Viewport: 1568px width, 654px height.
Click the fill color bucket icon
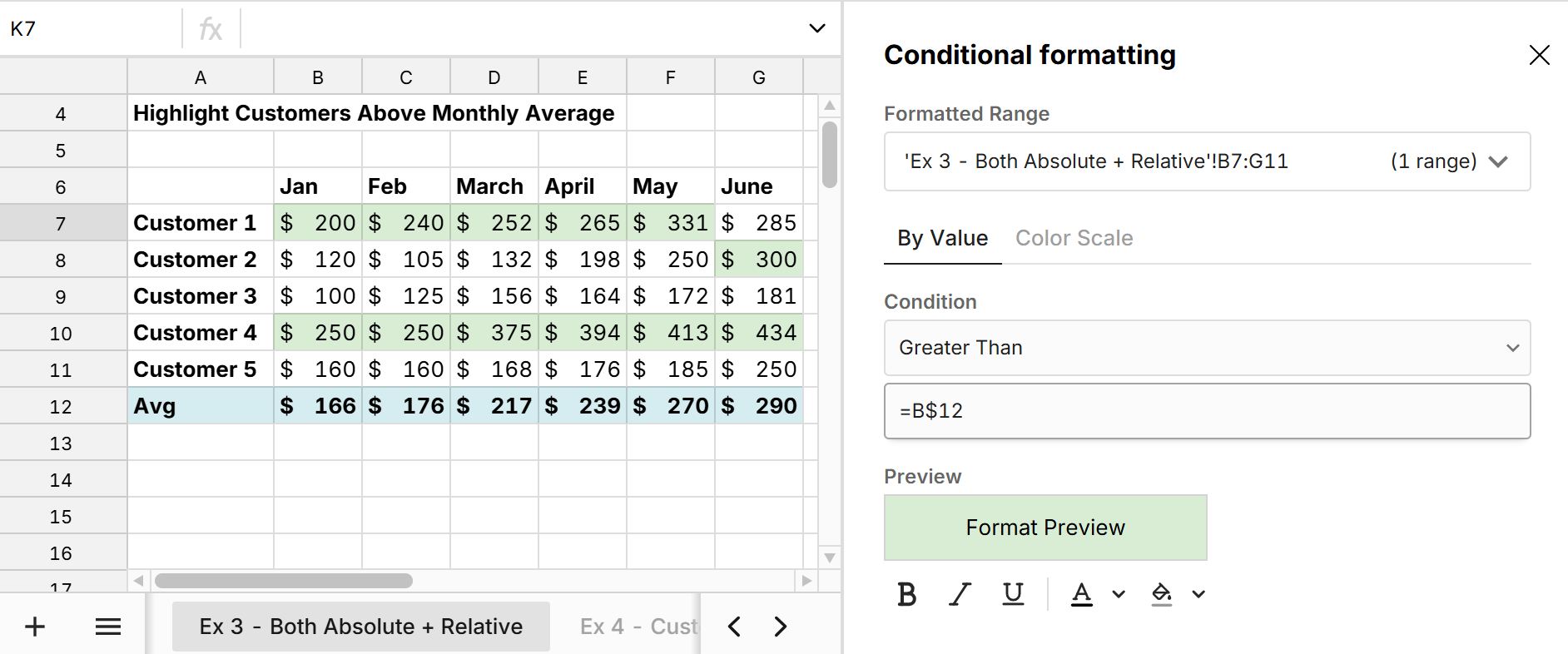[x=1161, y=594]
